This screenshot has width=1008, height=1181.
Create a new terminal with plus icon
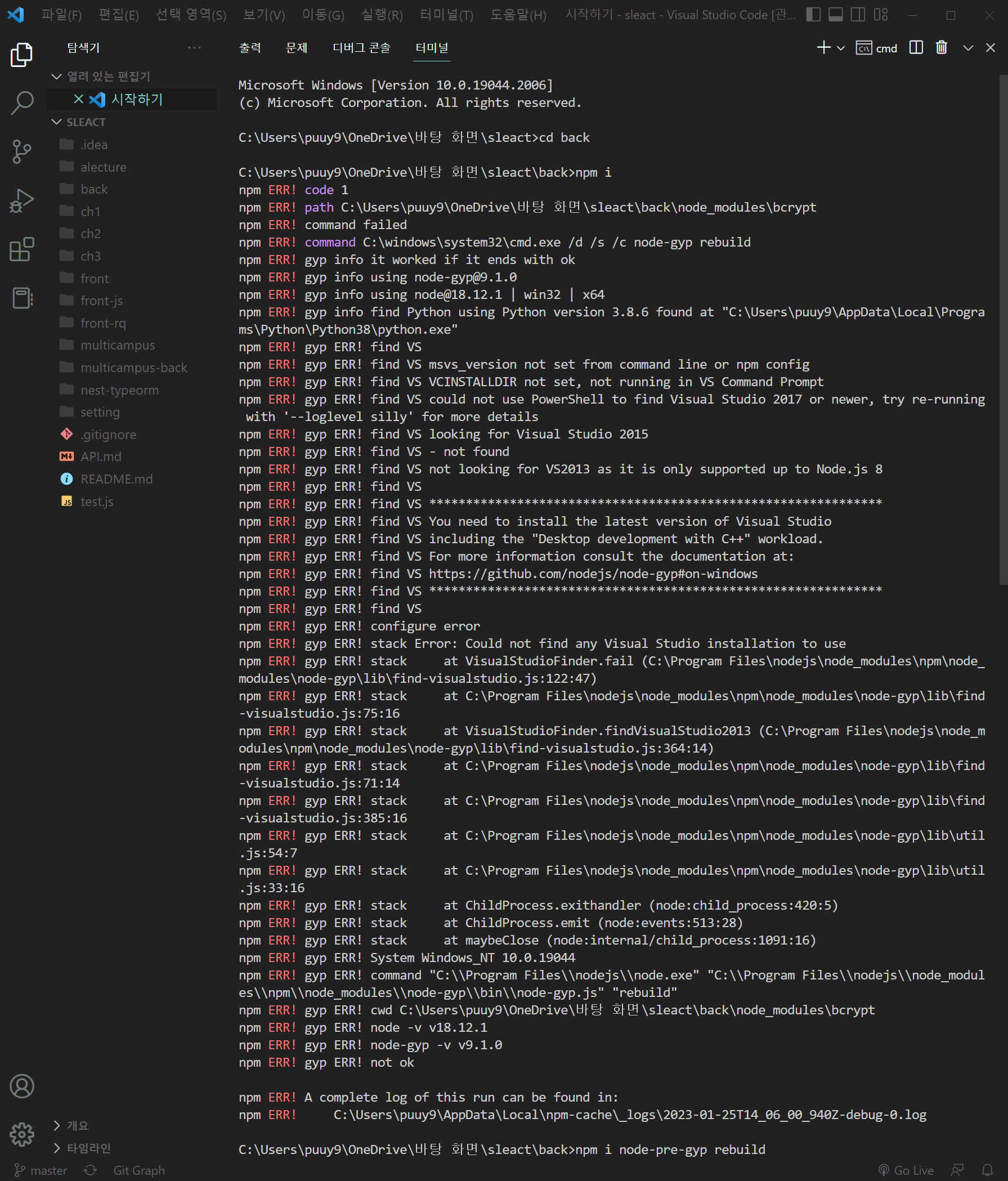point(823,48)
